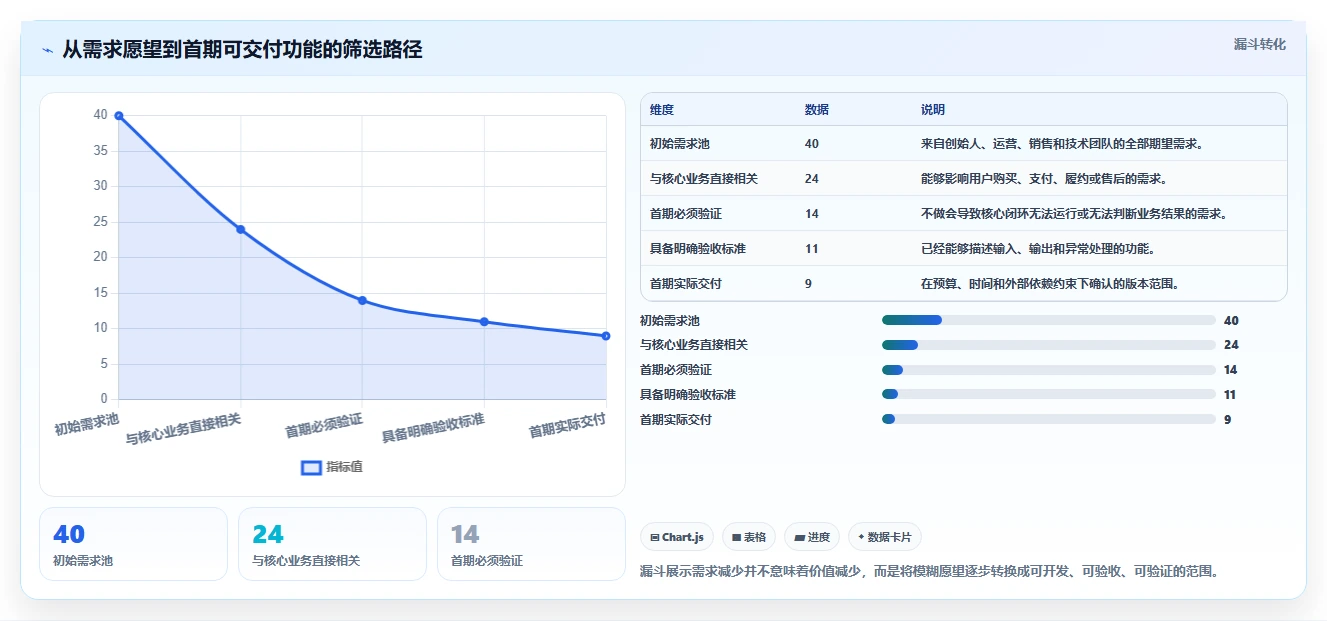Select the 数据卡片 tag
The height and width of the screenshot is (621, 1327).
click(885, 537)
